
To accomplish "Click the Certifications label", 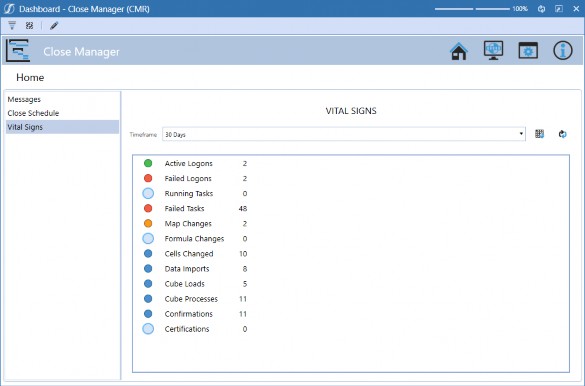I will (187, 329).
